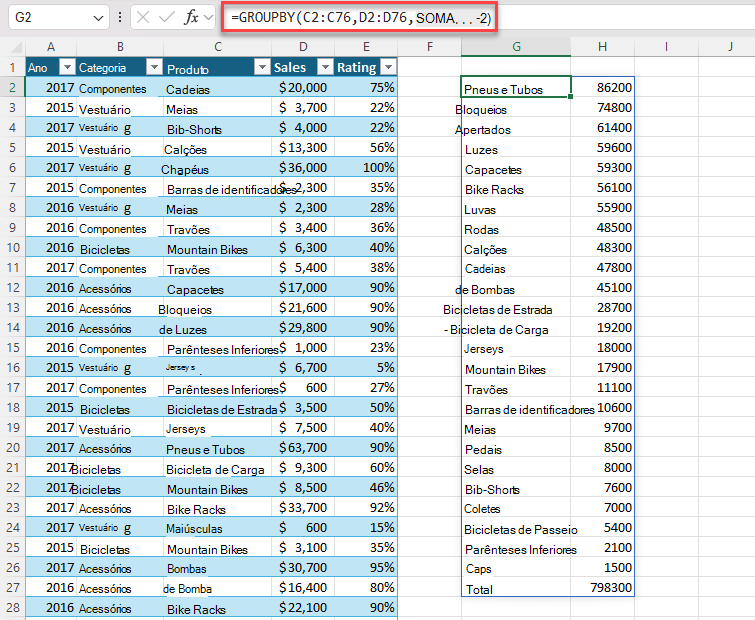Click the 5% rating cell
Viewport: 755px width, 620px height.
click(x=366, y=367)
